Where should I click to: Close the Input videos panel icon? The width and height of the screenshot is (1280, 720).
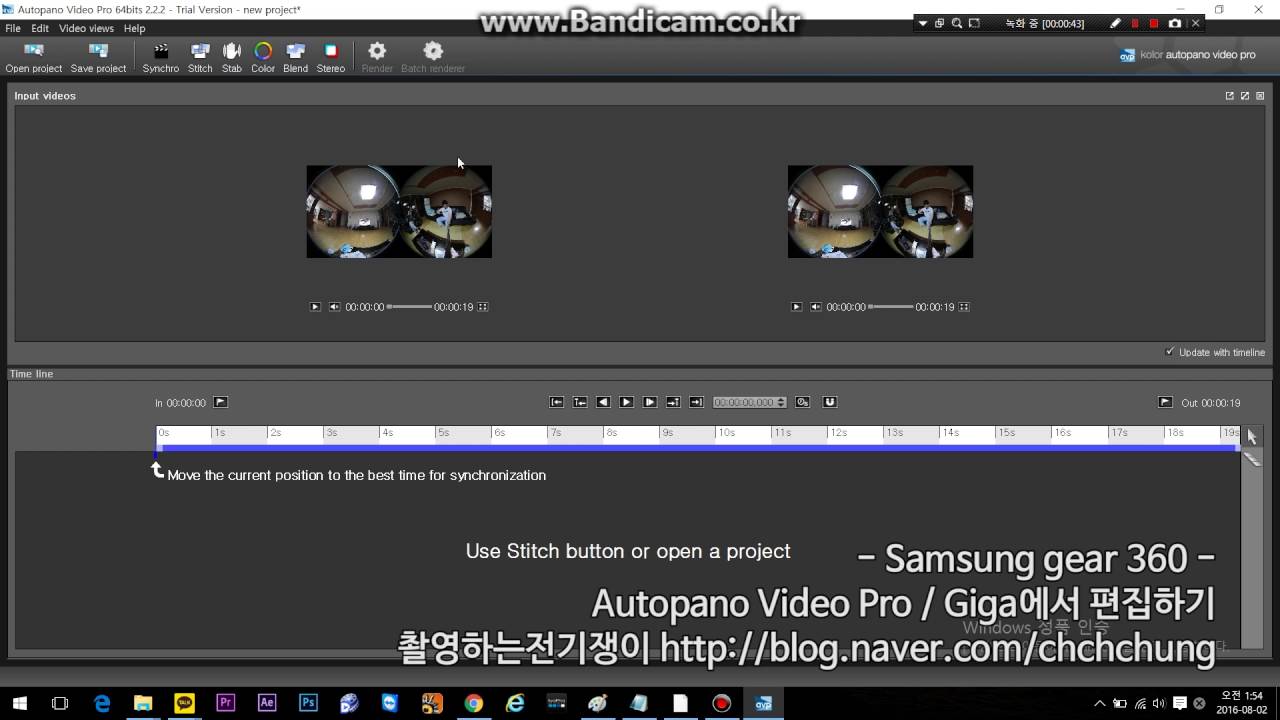pos(1260,96)
